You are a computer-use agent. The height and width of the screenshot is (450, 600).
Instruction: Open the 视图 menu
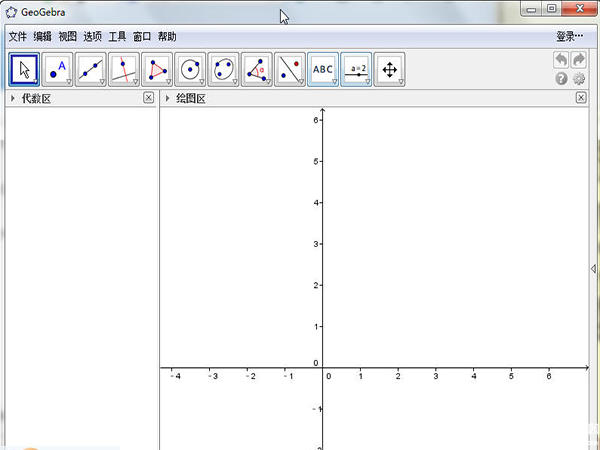tap(67, 36)
